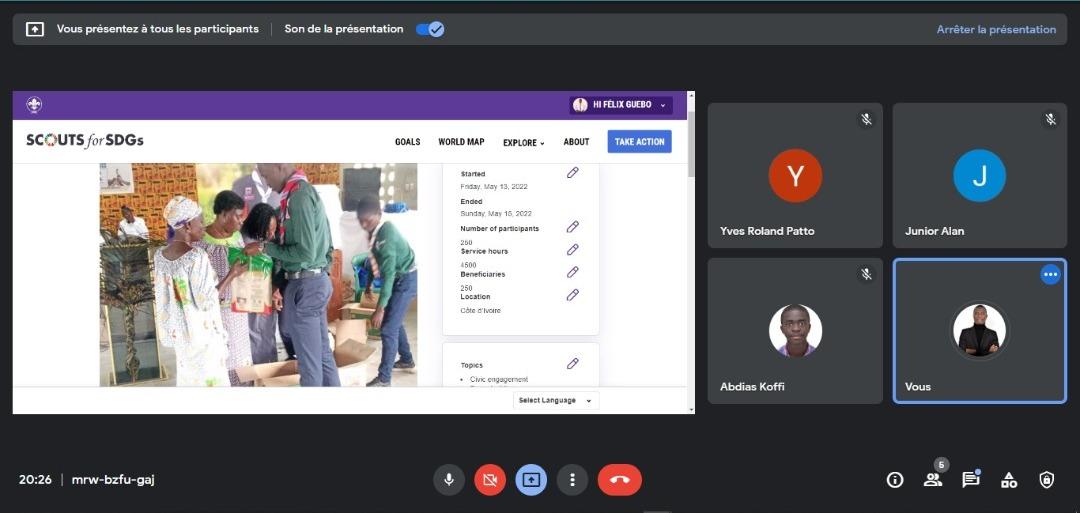Go to the WORLD MAP menu item
This screenshot has height=513, width=1080.
[x=461, y=142]
